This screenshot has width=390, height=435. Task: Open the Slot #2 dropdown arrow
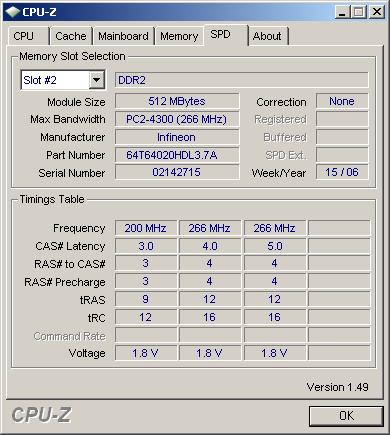[x=96, y=80]
